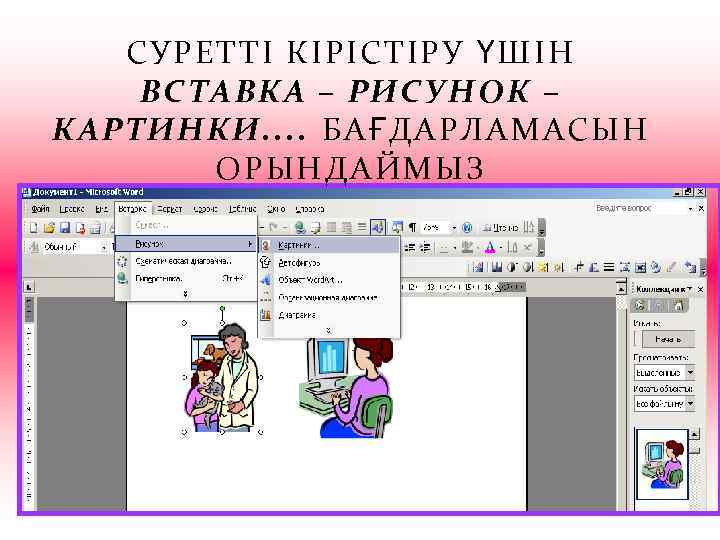This screenshot has height=540, width=720.
Task: Click the Formatting toolbar options arrow
Action: coord(541,248)
